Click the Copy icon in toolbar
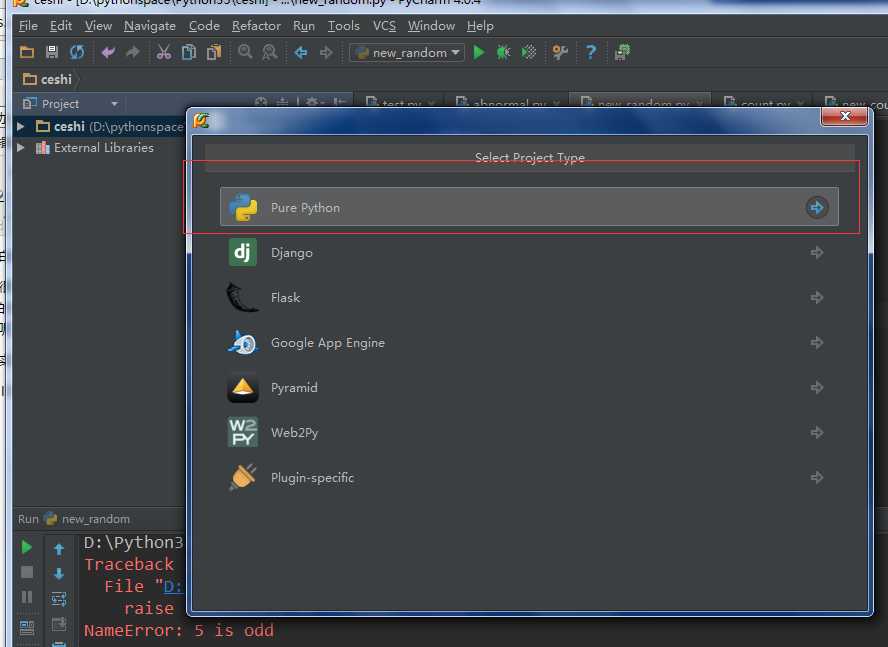Viewport: 888px width, 647px height. point(189,53)
